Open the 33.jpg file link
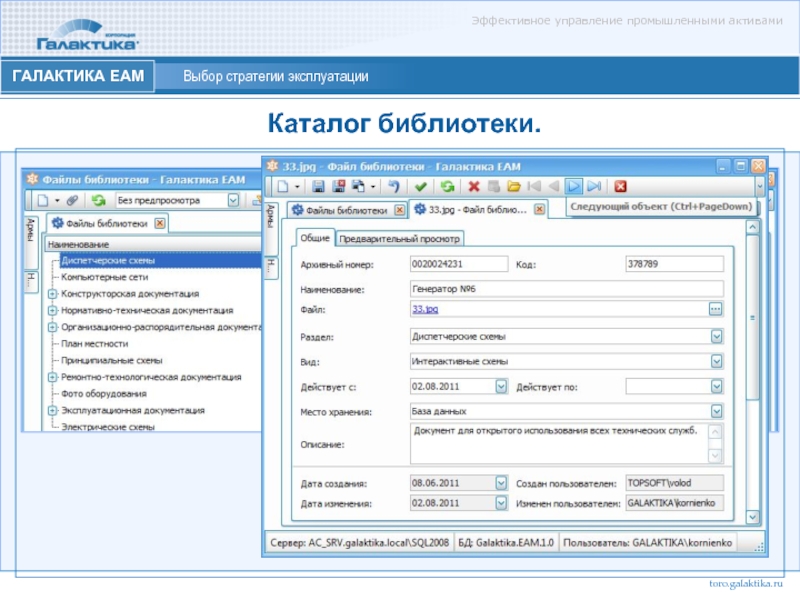This screenshot has height=600, width=800. tap(423, 312)
